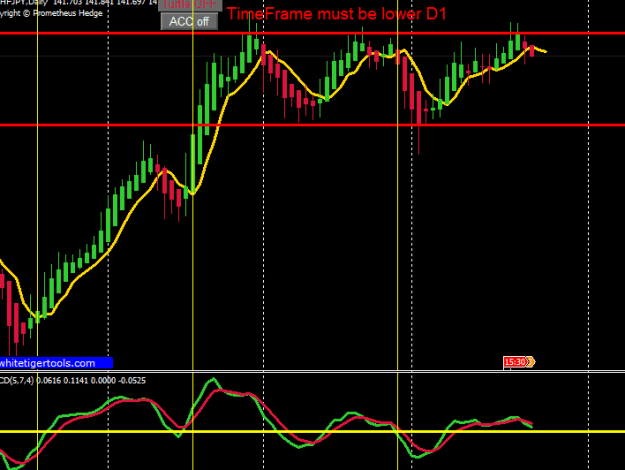Toggle the Turtle OFF button
This screenshot has height=470, width=625.
(x=190, y=5)
